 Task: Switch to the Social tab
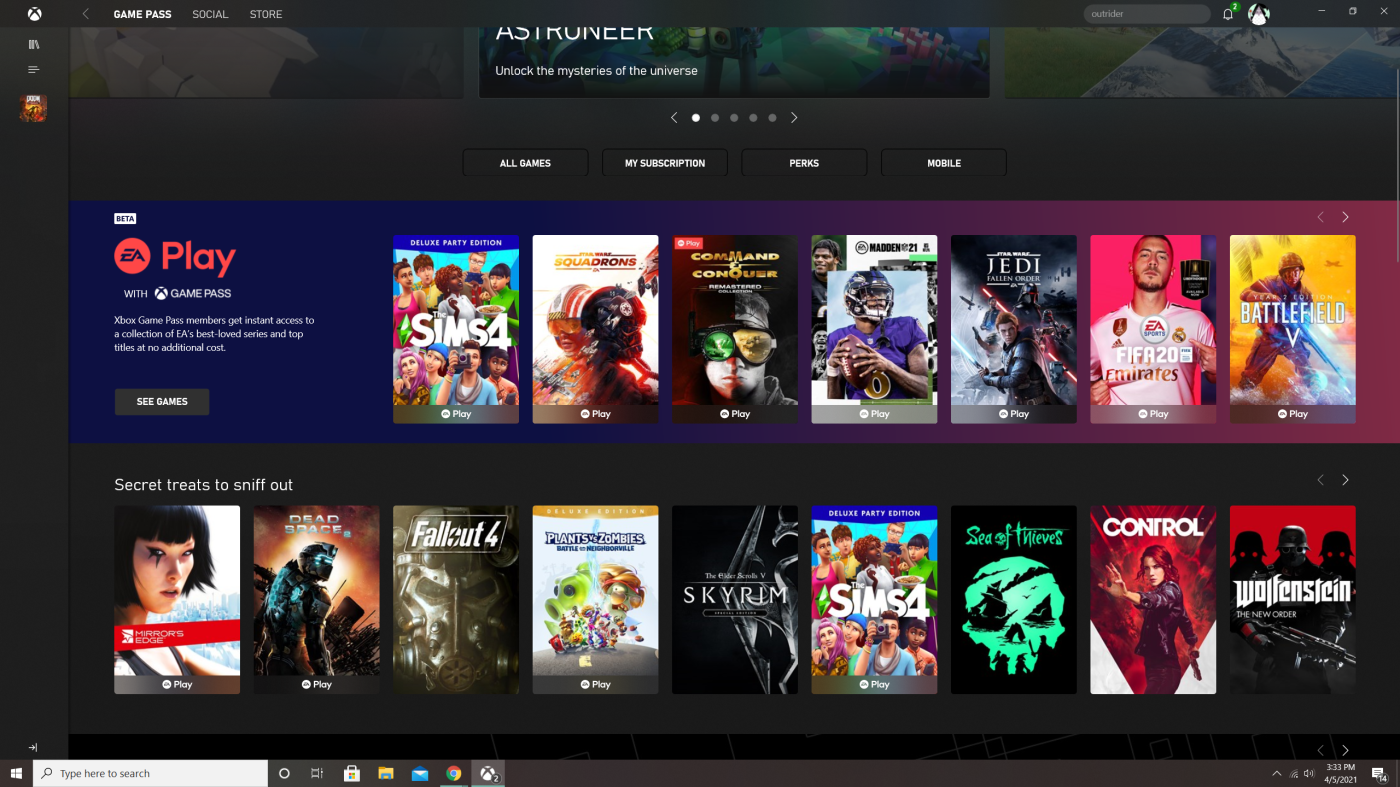(210, 14)
